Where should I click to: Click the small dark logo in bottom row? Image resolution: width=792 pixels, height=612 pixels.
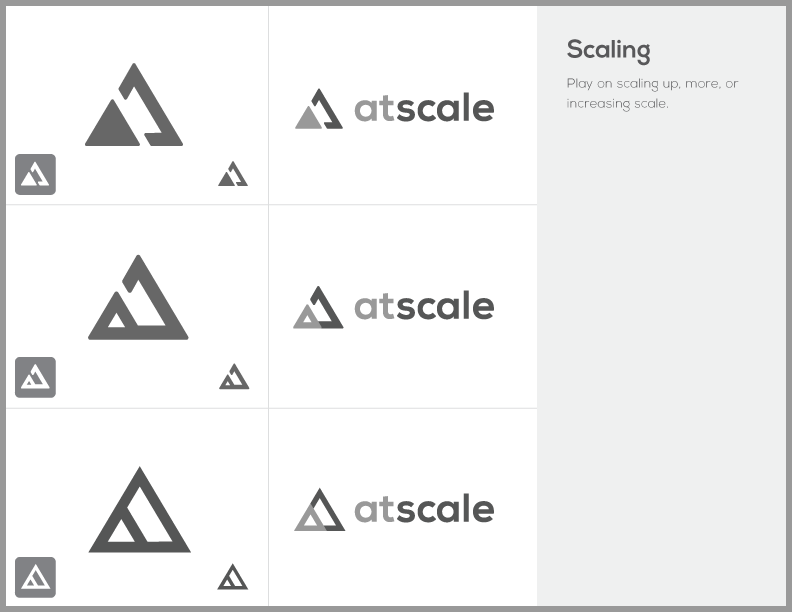pos(233,577)
